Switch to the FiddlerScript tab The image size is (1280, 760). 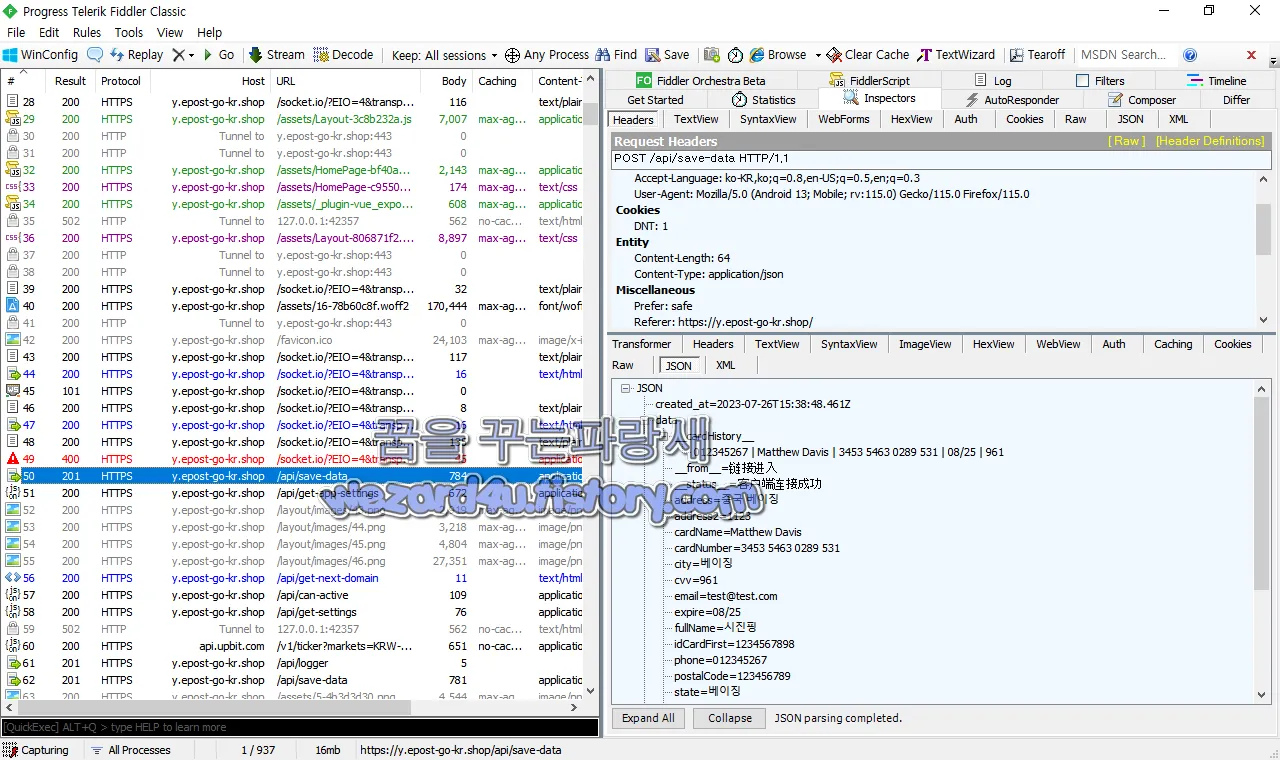click(x=869, y=81)
